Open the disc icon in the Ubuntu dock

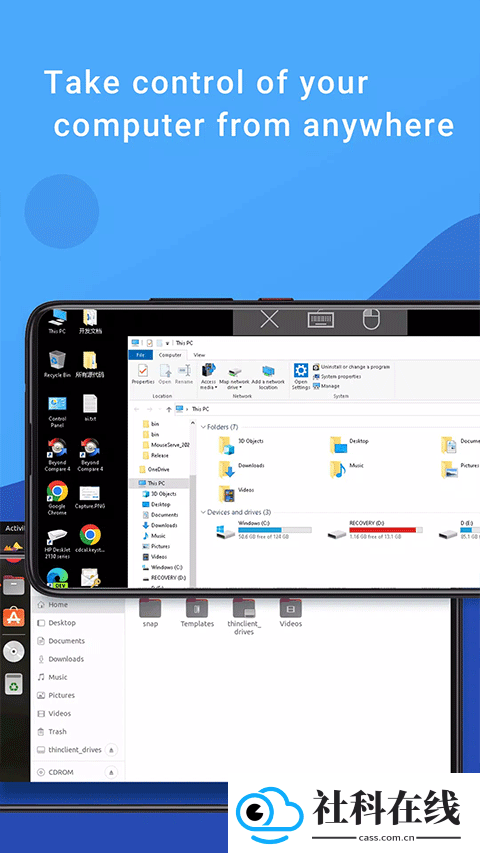click(x=14, y=651)
